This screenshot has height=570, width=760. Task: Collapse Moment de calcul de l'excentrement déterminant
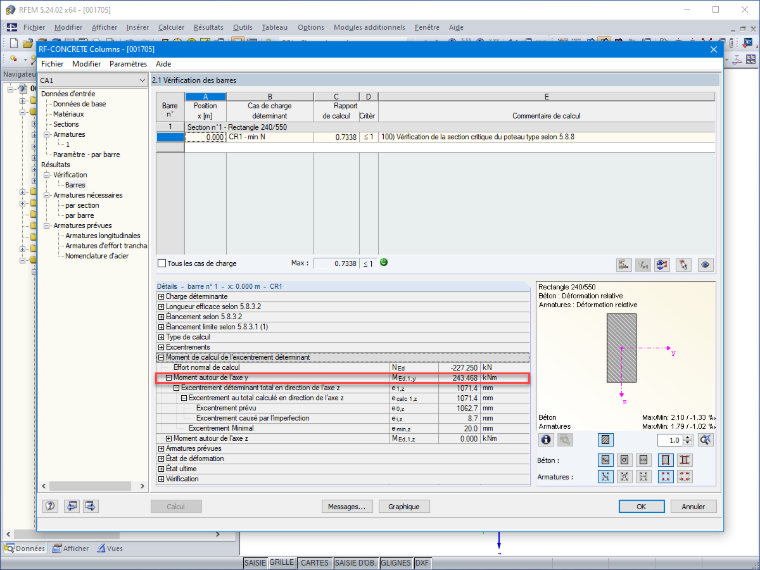point(161,357)
